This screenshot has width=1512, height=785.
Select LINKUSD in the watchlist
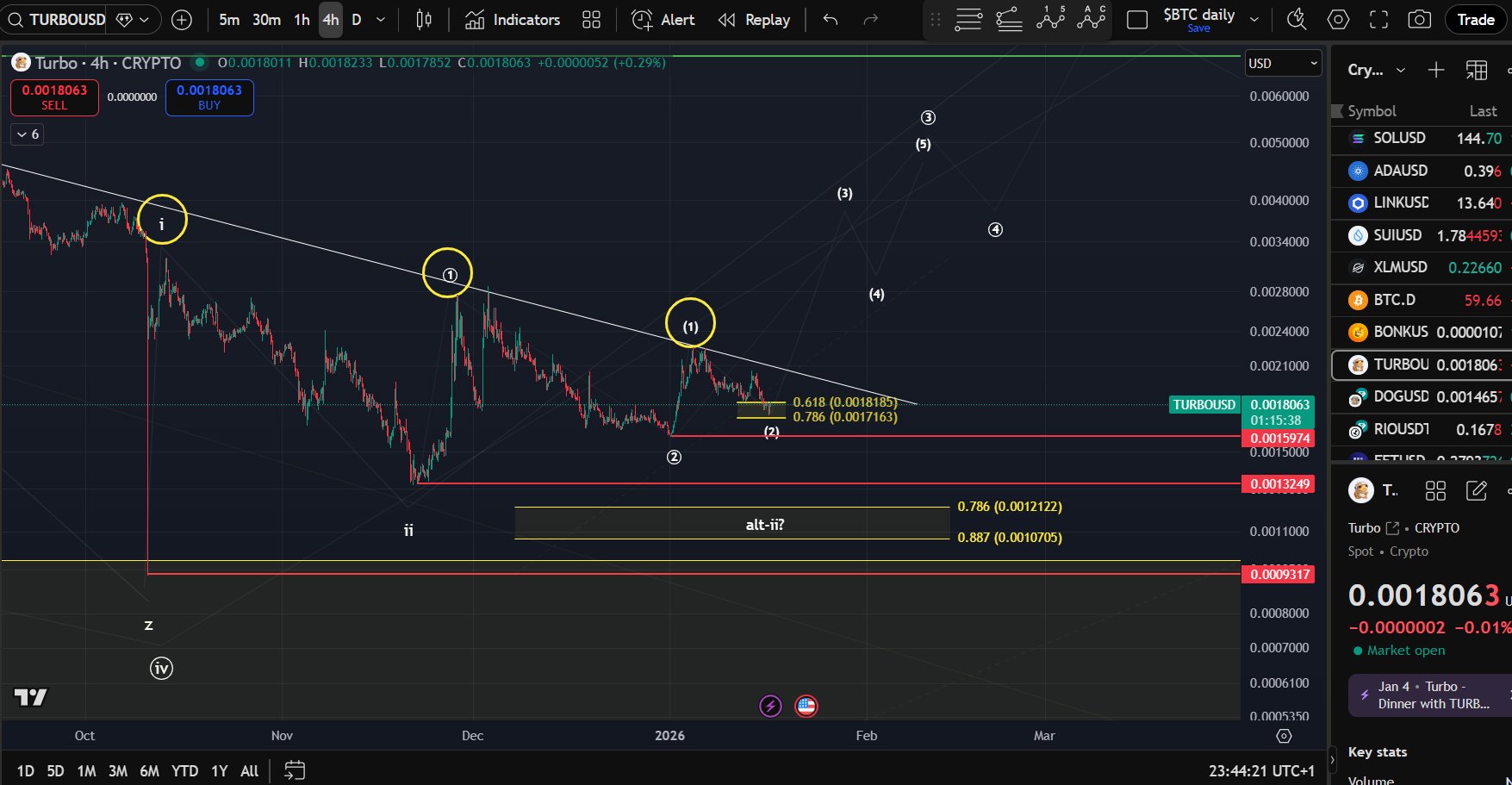click(x=1422, y=202)
